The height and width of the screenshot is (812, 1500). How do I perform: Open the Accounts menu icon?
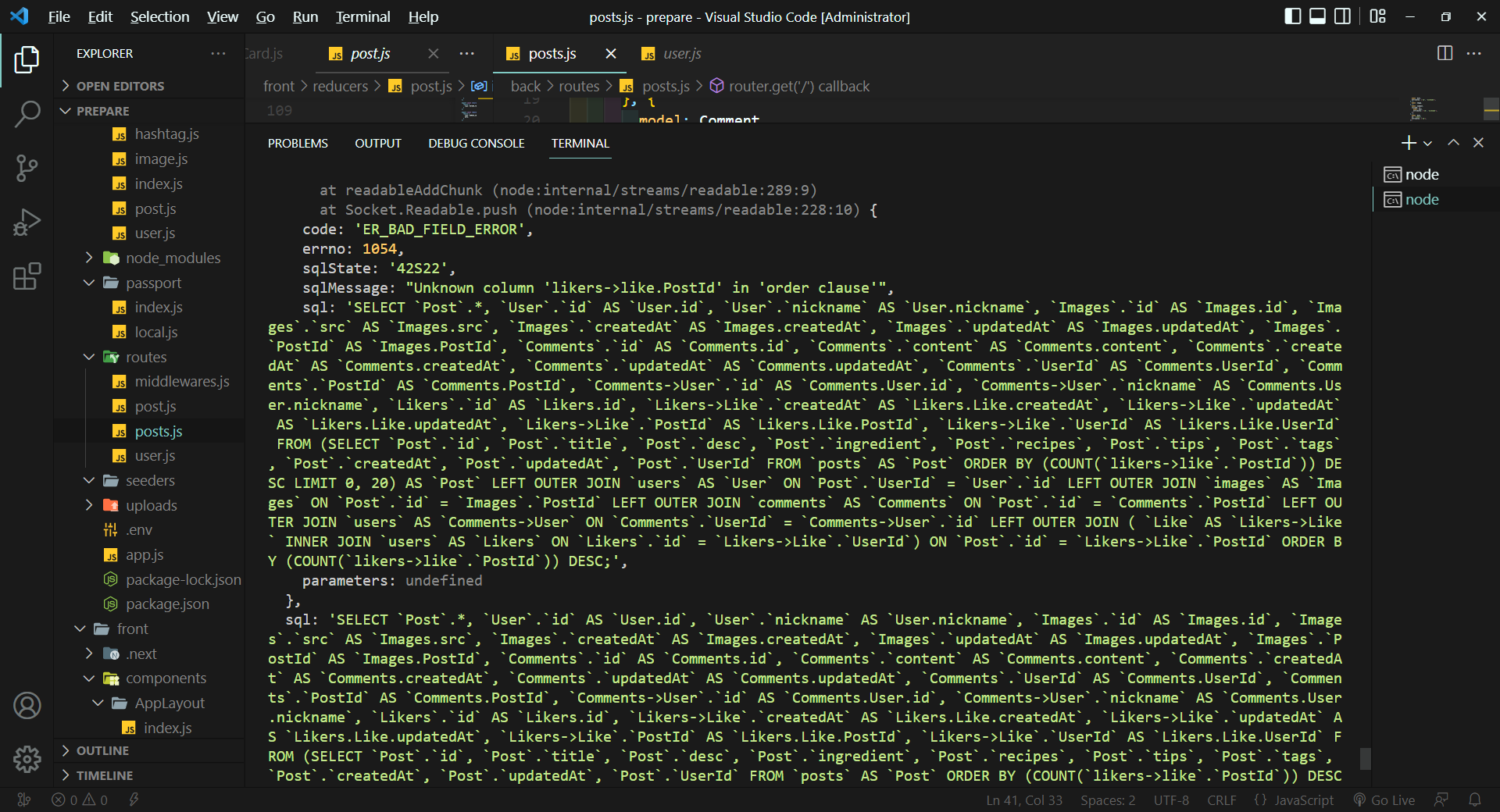(x=27, y=706)
